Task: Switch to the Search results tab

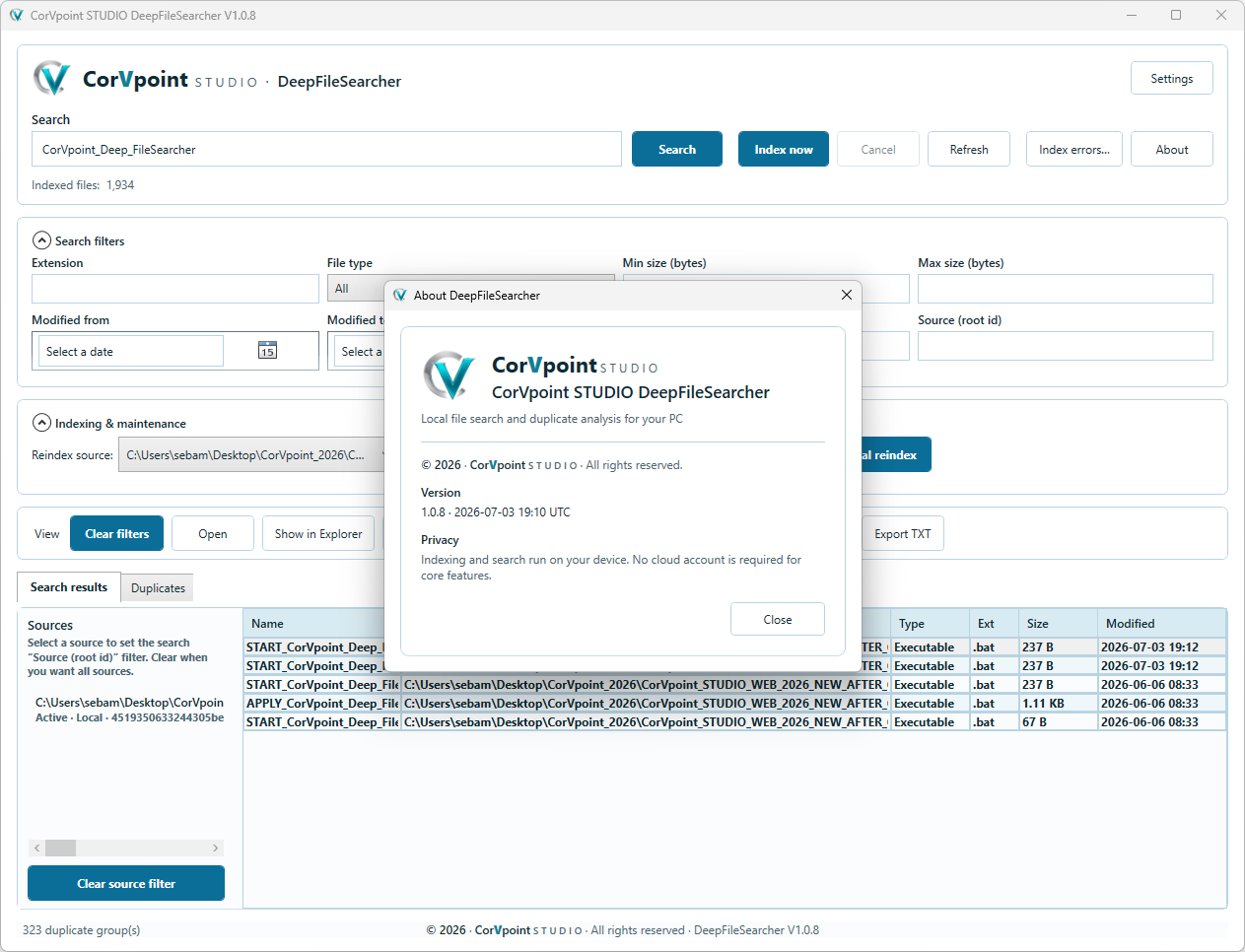Action: tap(69, 586)
